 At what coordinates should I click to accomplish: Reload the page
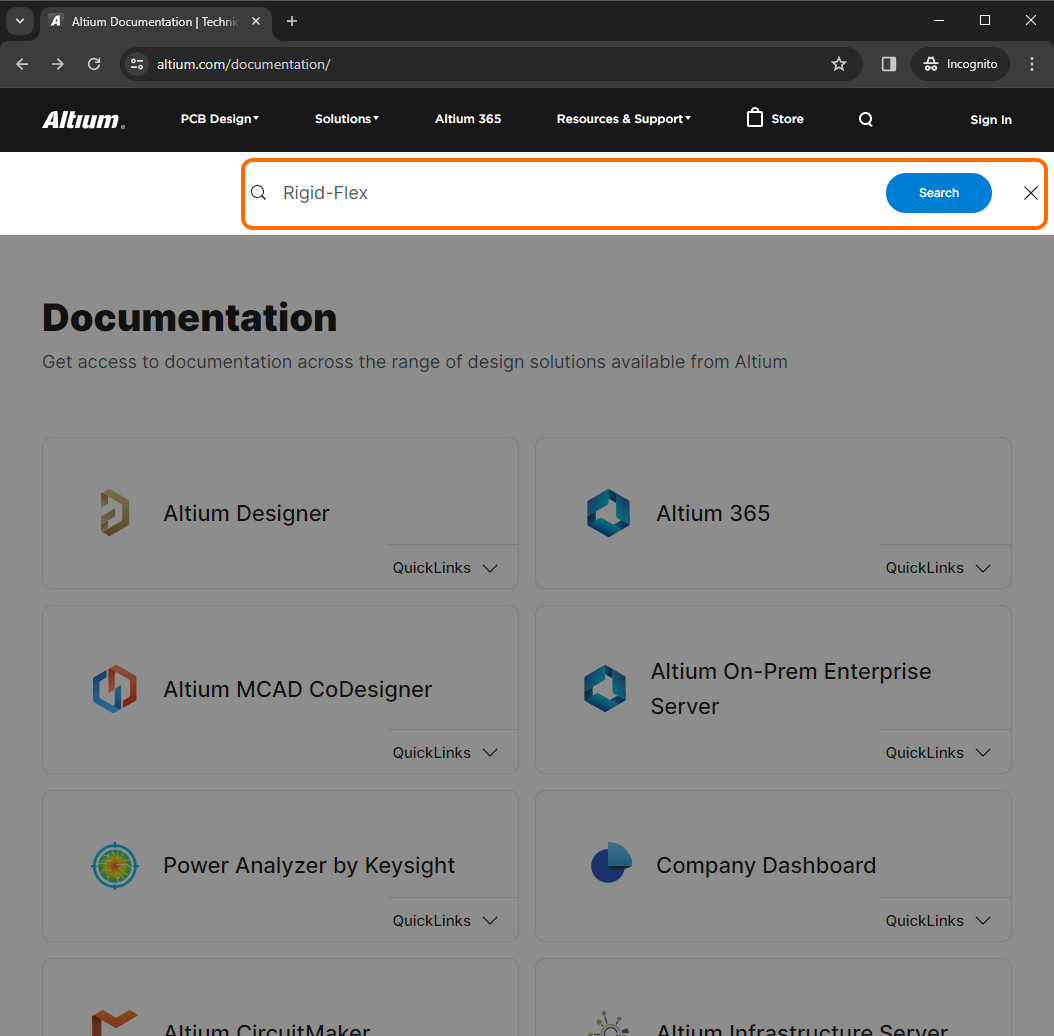coord(94,64)
